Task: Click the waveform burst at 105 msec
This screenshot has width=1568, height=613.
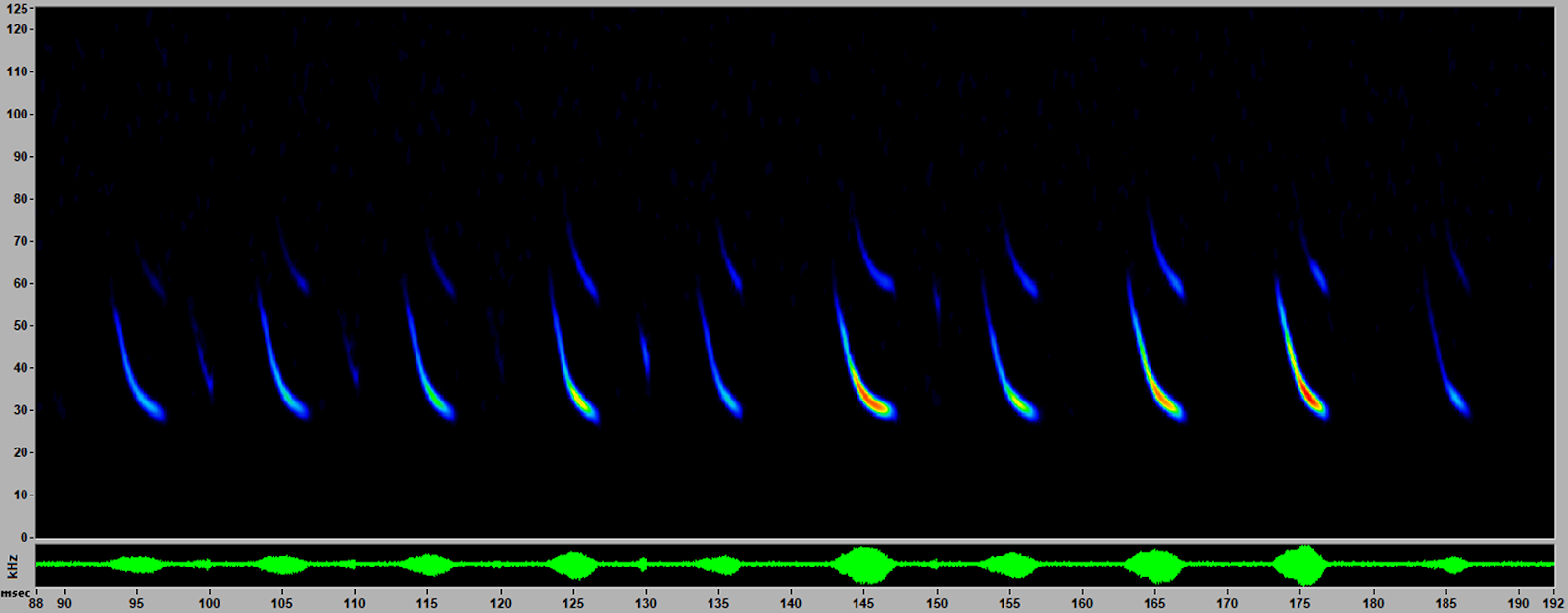Action: click(x=282, y=565)
